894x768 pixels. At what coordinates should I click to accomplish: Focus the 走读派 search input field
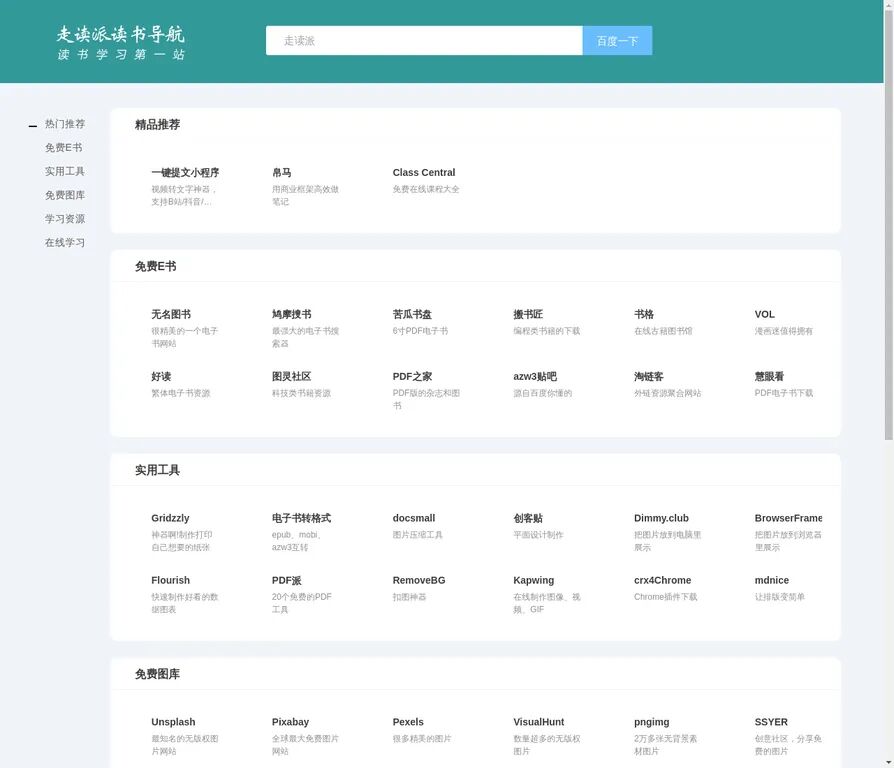pos(424,40)
